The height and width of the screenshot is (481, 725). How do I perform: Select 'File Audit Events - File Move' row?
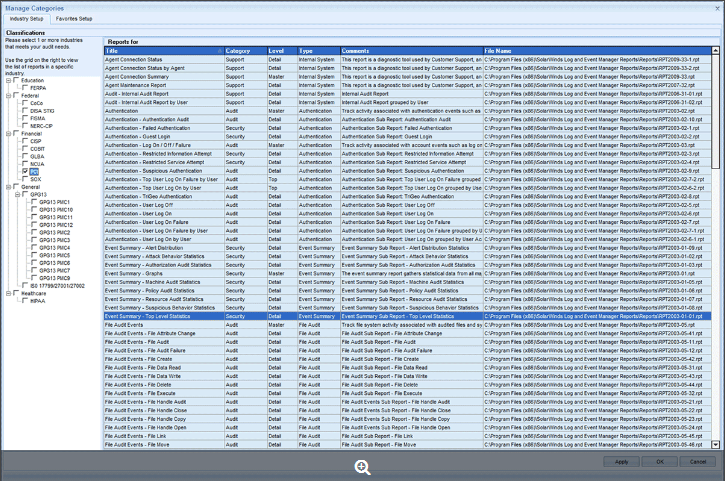(407, 444)
